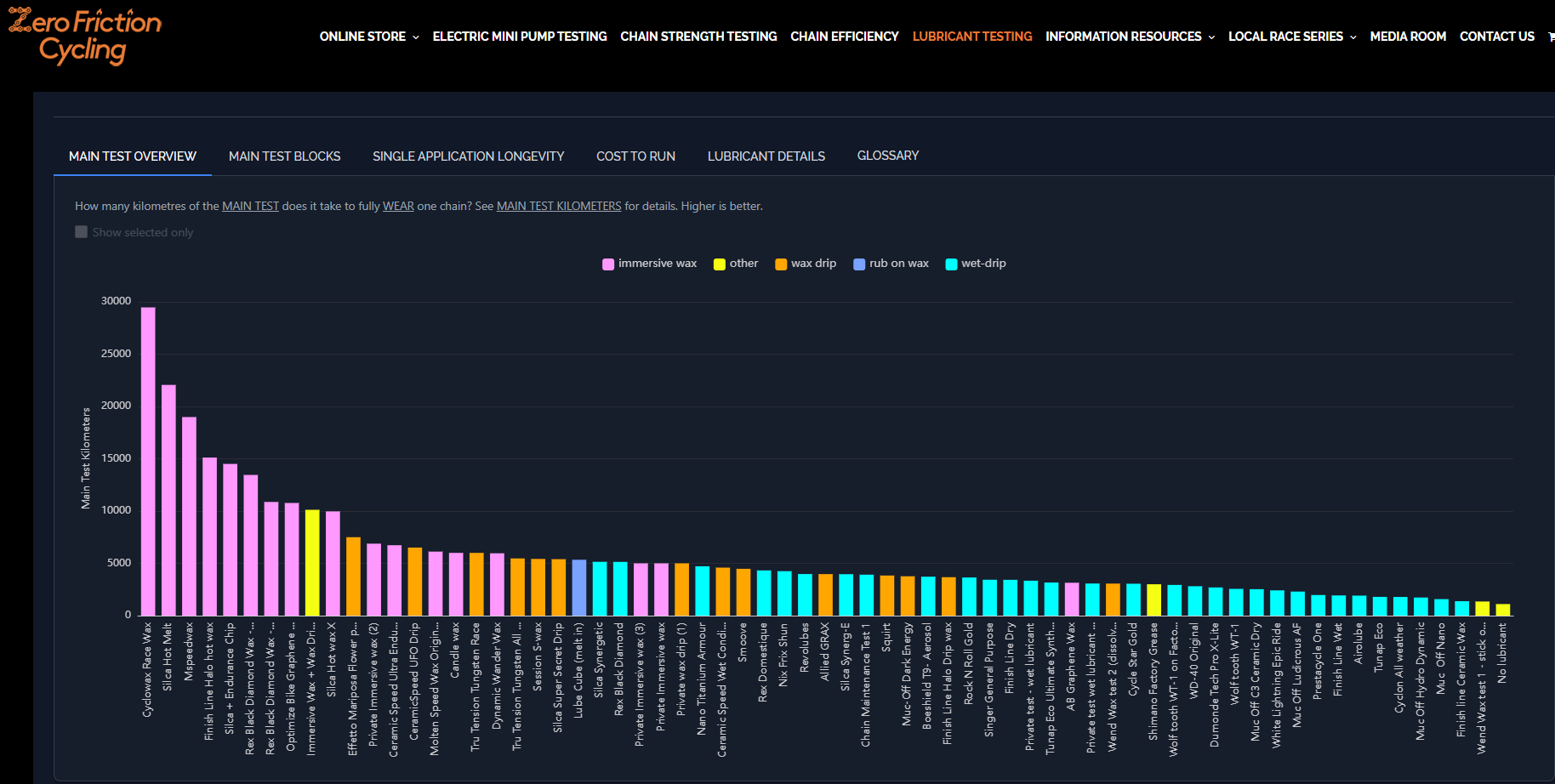Expand the Information Resources menu
This screenshot has height=784, width=1555.
point(1130,37)
